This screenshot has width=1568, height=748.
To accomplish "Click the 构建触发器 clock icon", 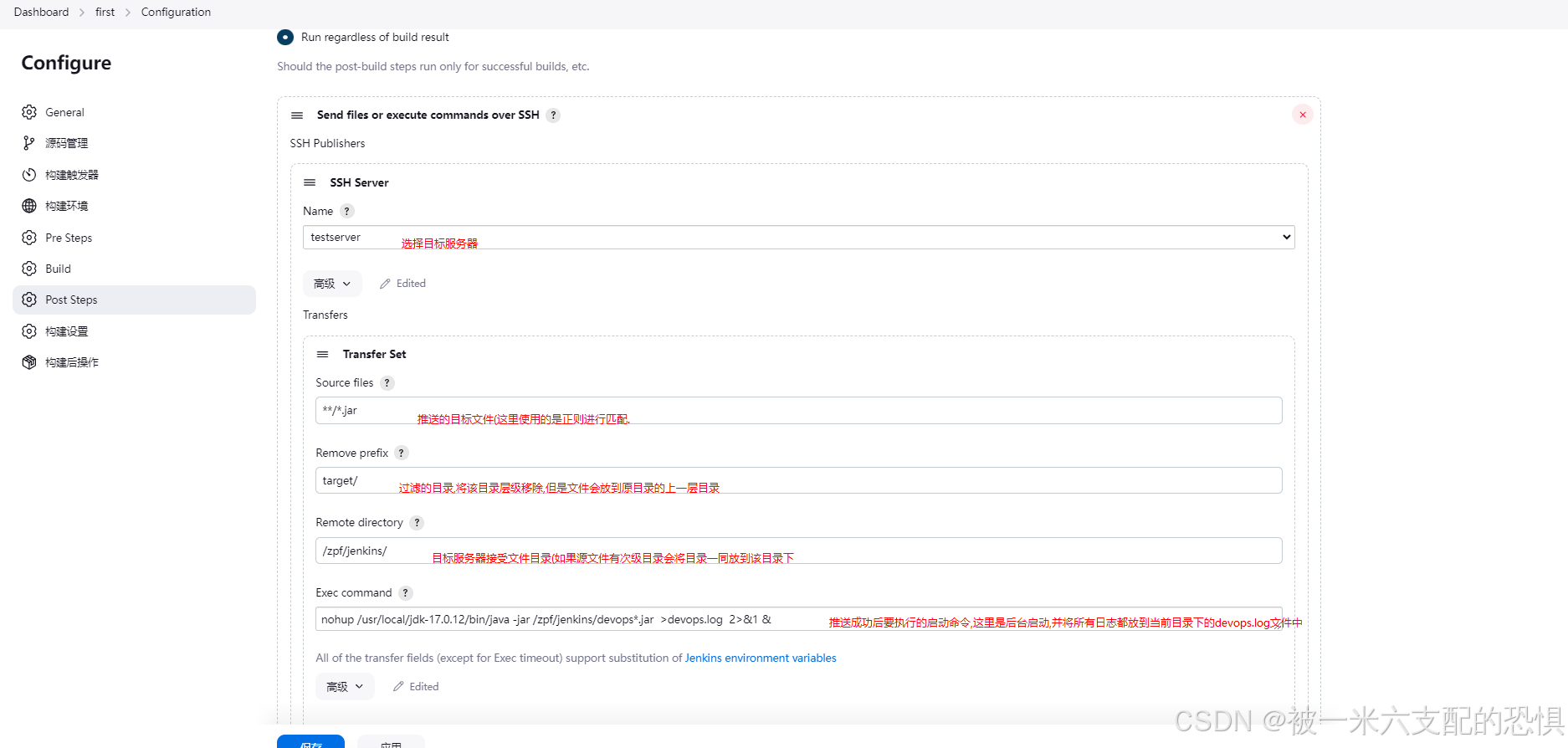I will coord(29,175).
